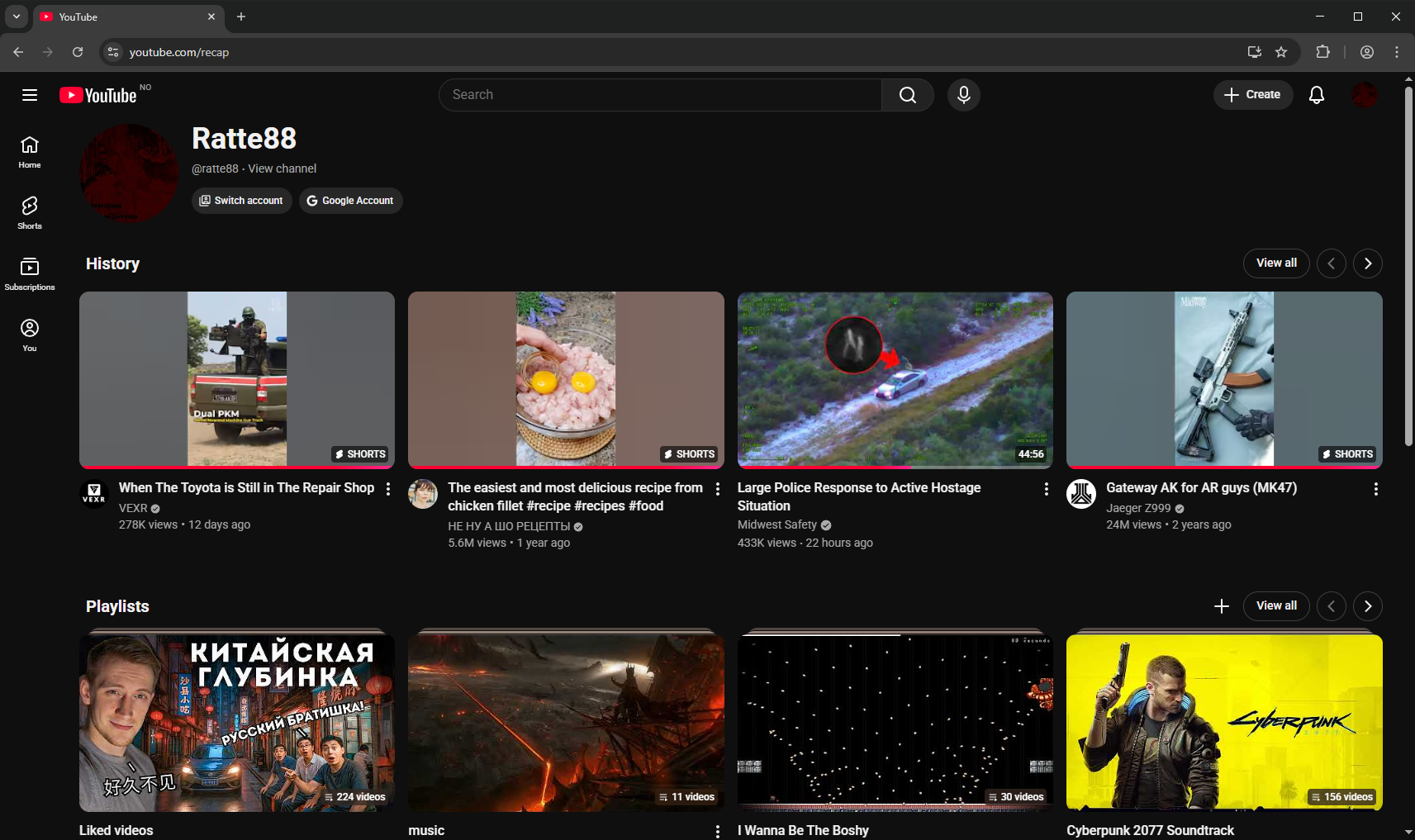Open the hamburger guide menu
Viewport: 1415px width, 840px height.
[x=30, y=95]
